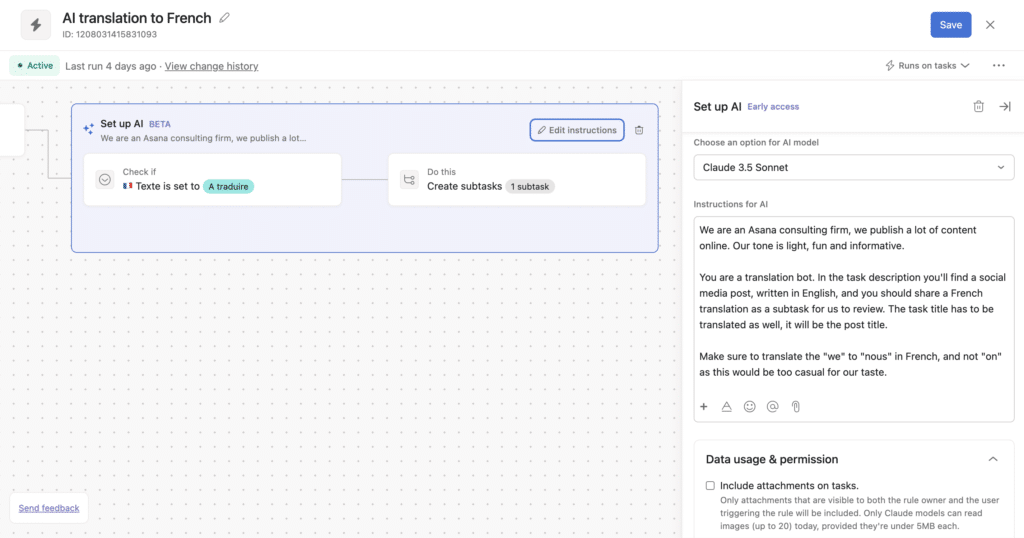Click the paperclip attachment icon
The image size is (1024, 538).
pos(796,407)
